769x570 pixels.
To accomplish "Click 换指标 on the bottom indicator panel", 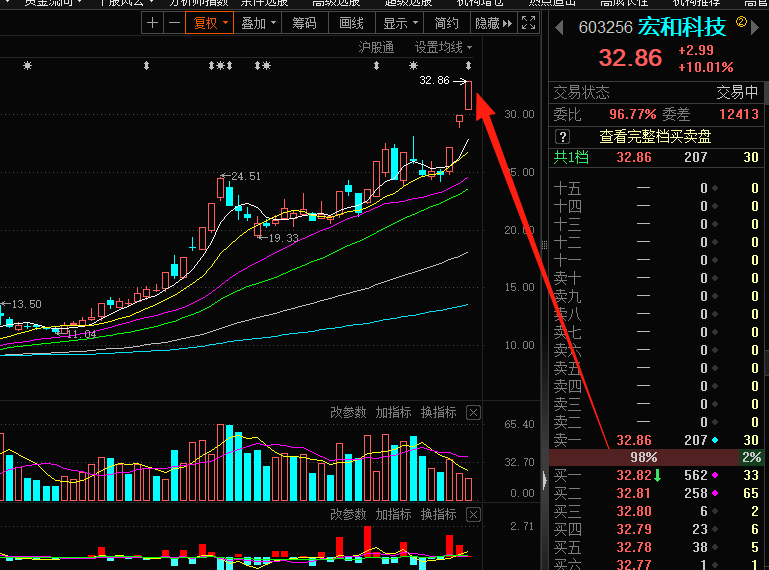I will click(x=438, y=515).
